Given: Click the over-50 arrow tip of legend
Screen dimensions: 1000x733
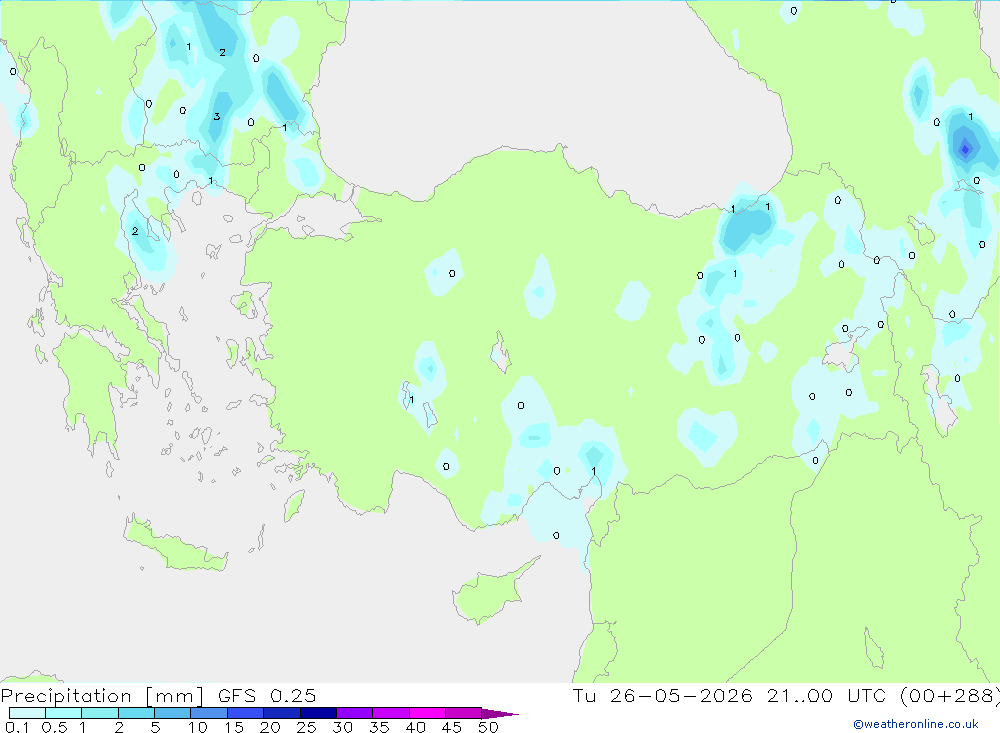Looking at the screenshot, I should pos(500,714).
